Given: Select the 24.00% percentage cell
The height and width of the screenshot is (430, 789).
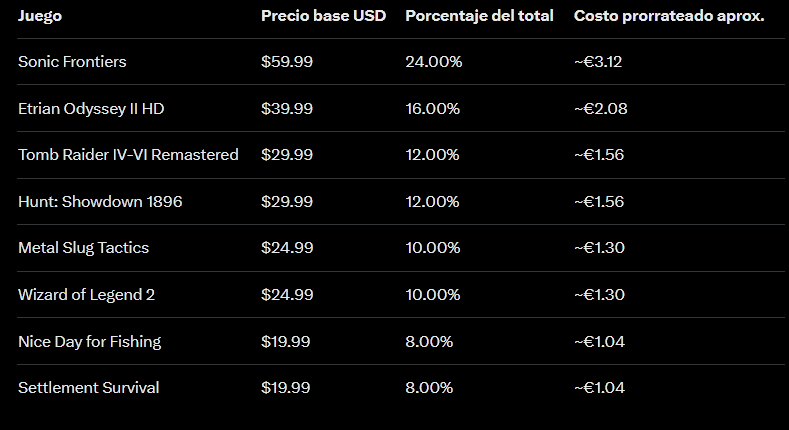Looking at the screenshot, I should click(x=433, y=62).
